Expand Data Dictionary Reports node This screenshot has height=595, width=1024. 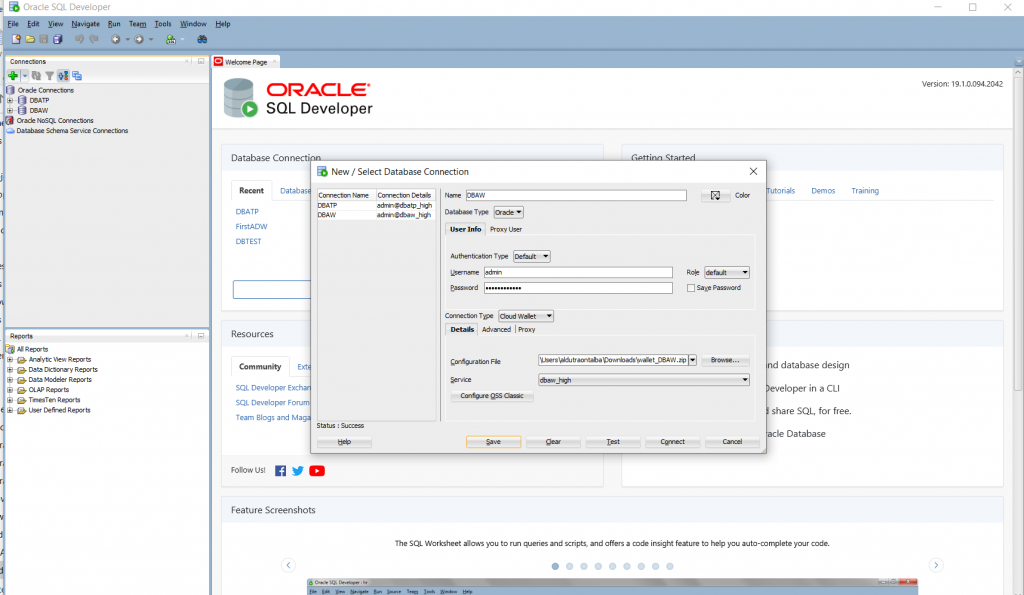coord(10,370)
